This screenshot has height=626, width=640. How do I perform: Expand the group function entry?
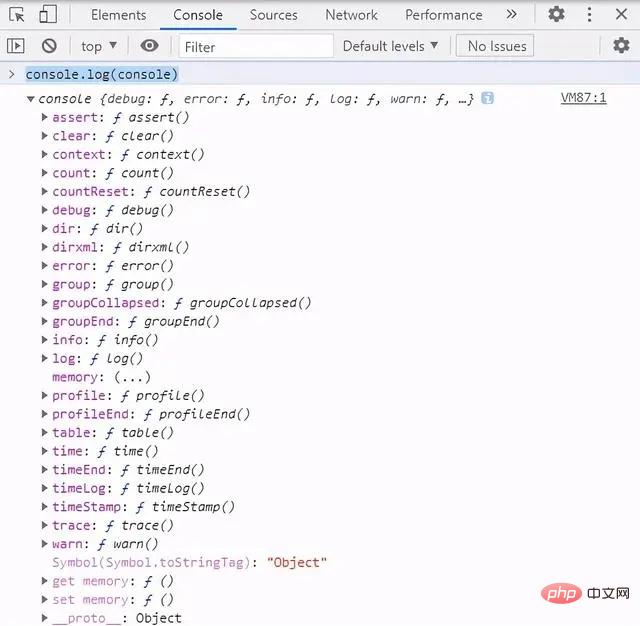coord(44,284)
